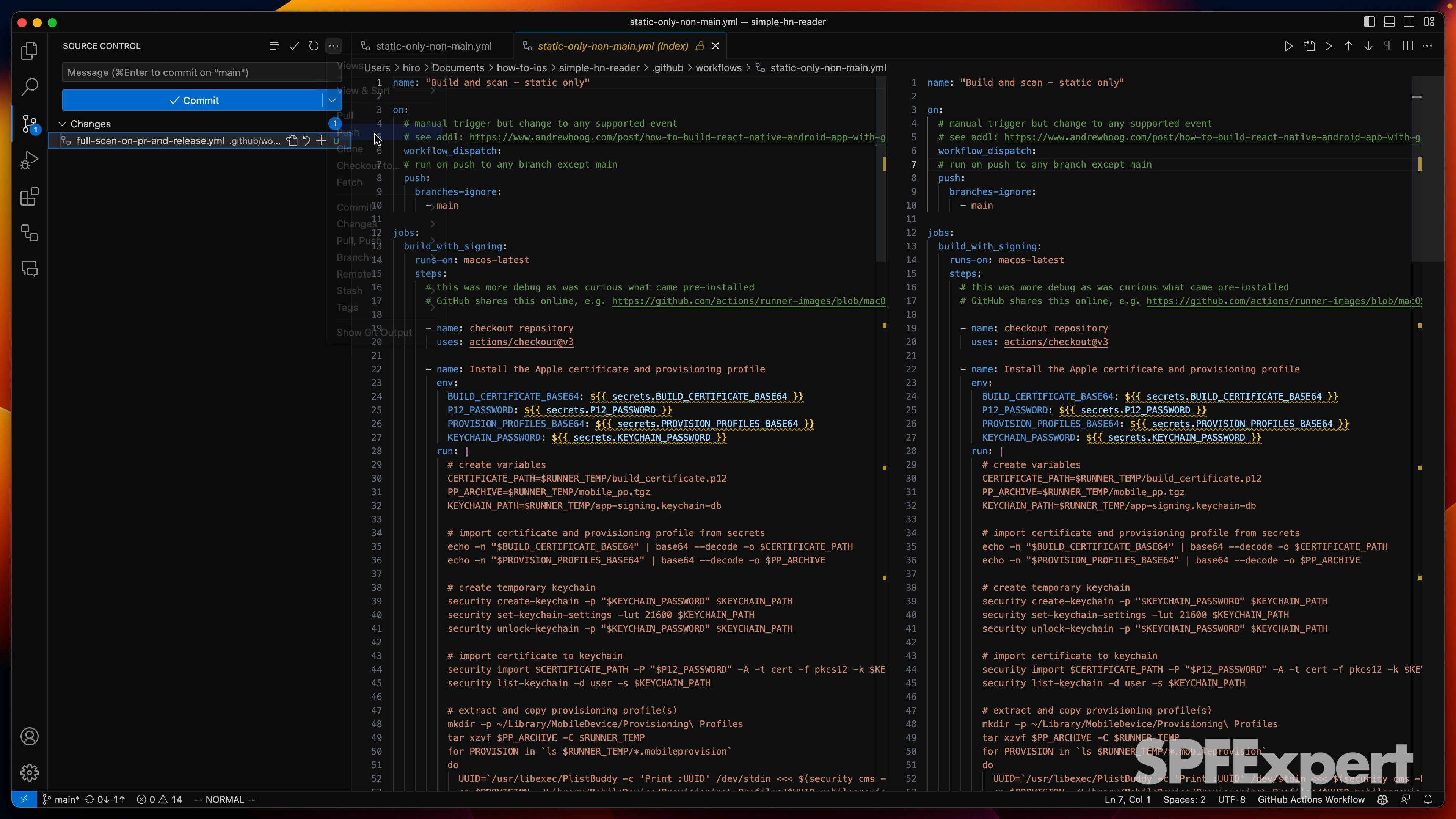
Task: Open the Search view in the activity bar
Action: coord(30,87)
